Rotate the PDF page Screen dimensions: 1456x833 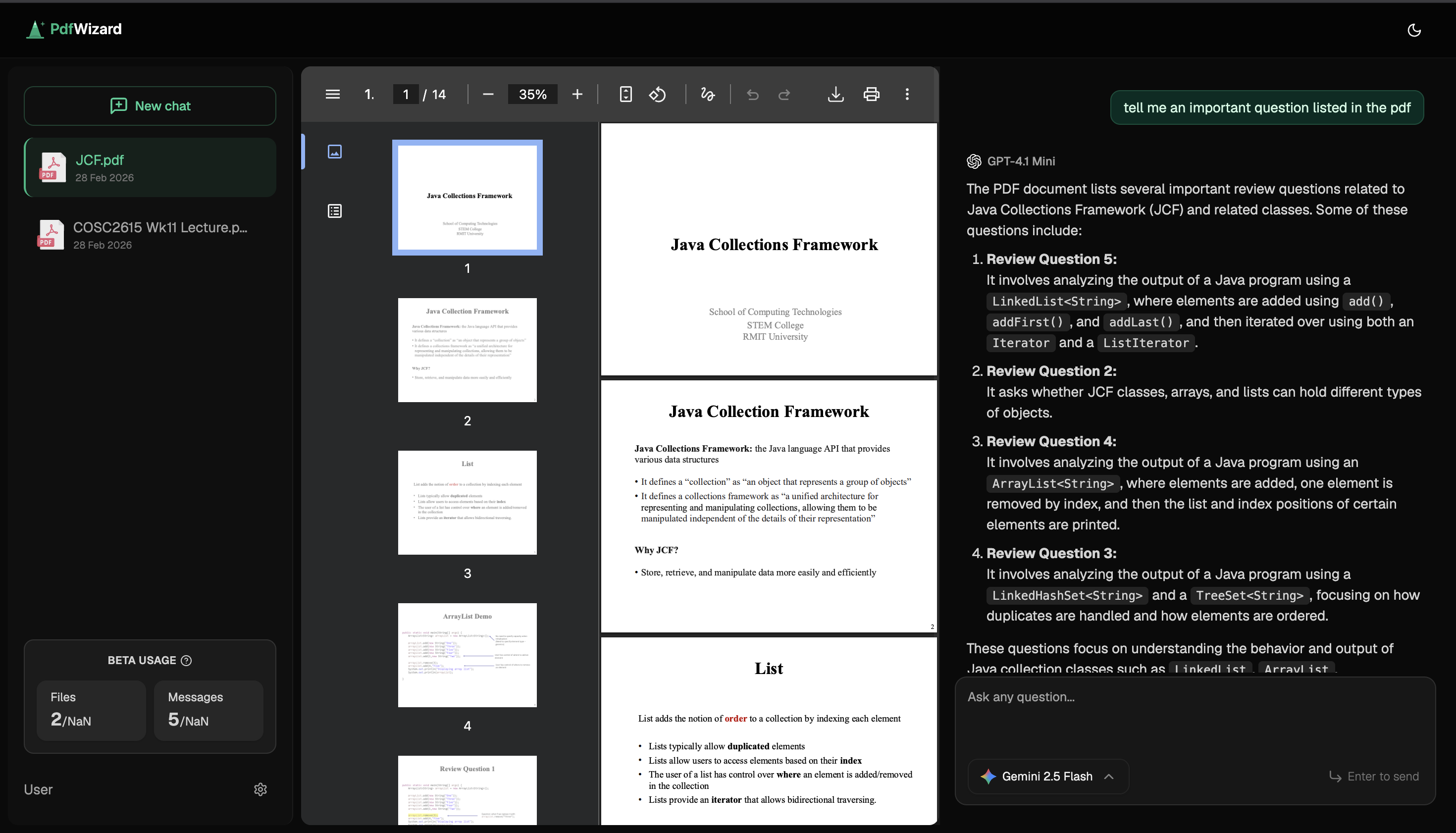(x=657, y=94)
